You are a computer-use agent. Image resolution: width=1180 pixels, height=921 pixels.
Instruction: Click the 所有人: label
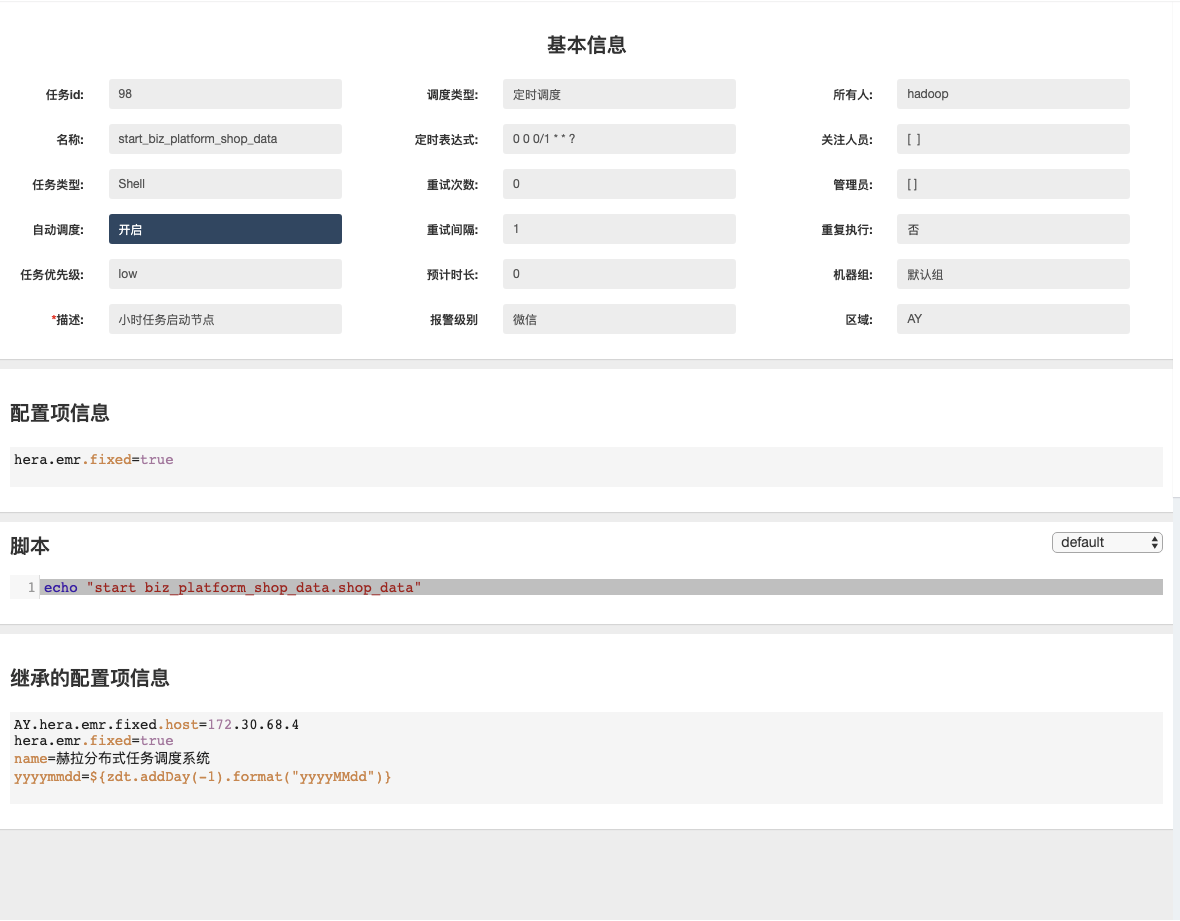click(x=853, y=95)
